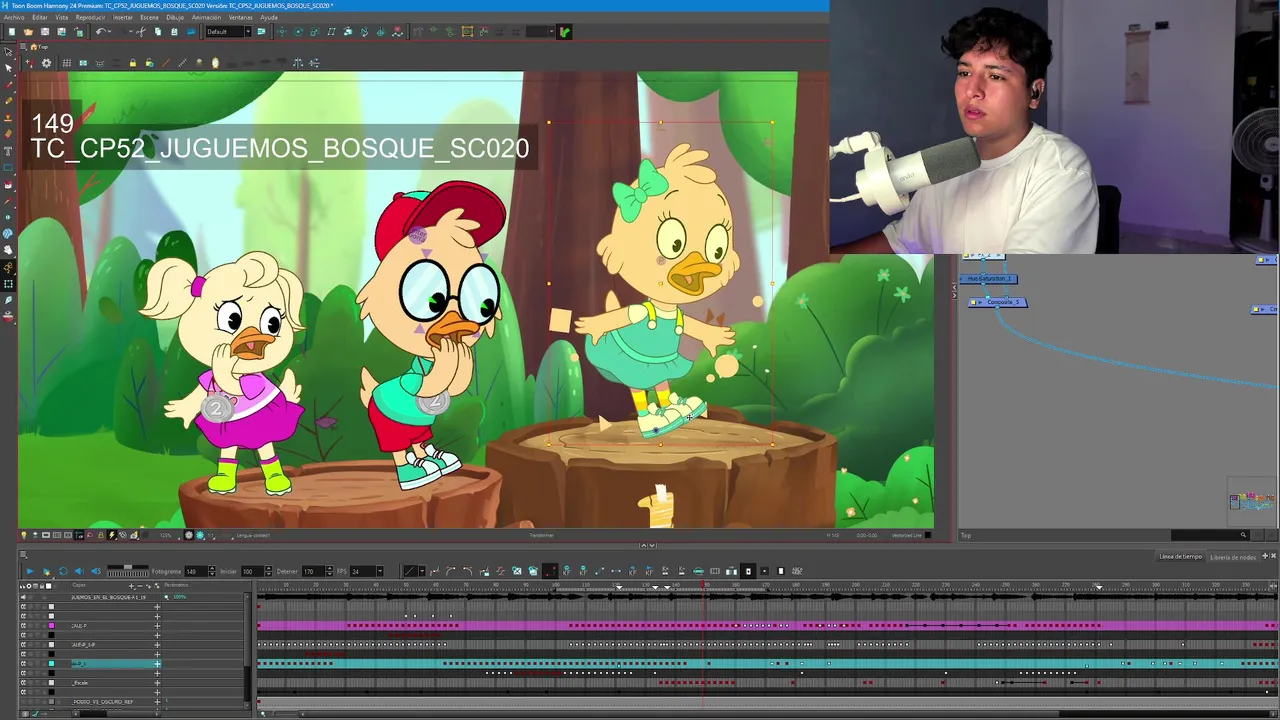Mute the audio layer speaker icon
Viewport: 1280px width, 720px height.
click(23, 597)
